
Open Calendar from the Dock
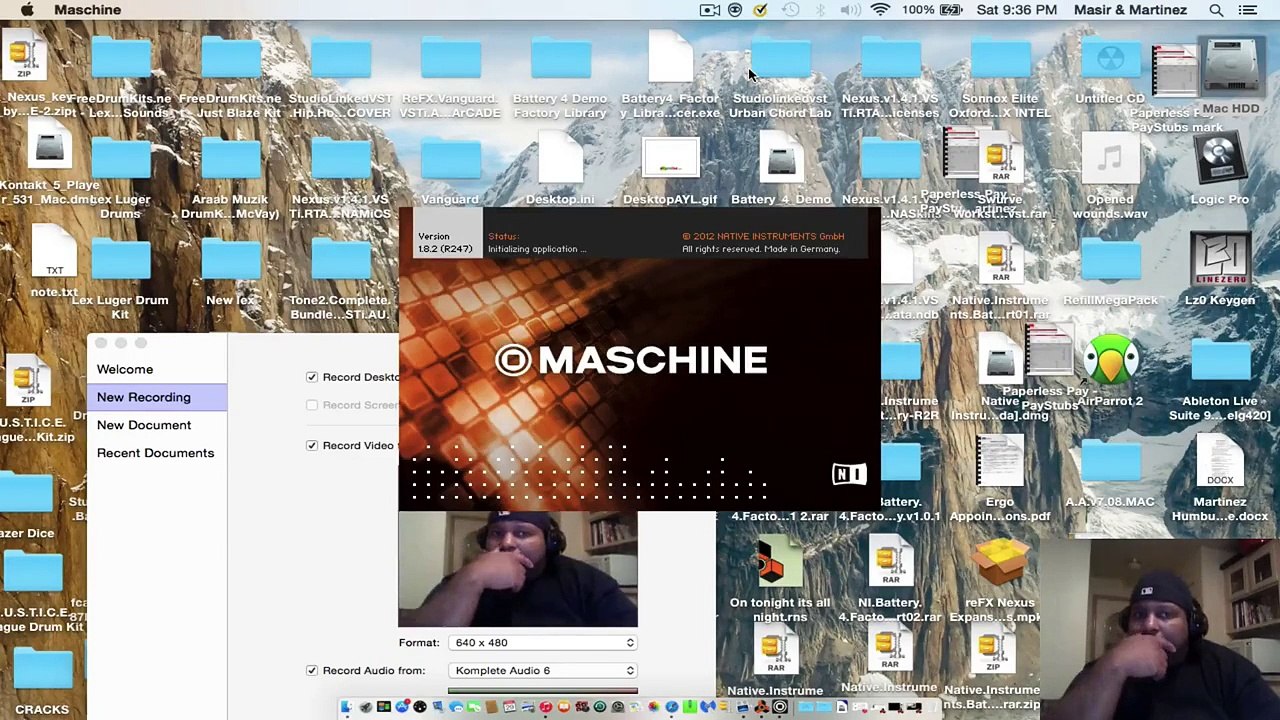coord(509,707)
